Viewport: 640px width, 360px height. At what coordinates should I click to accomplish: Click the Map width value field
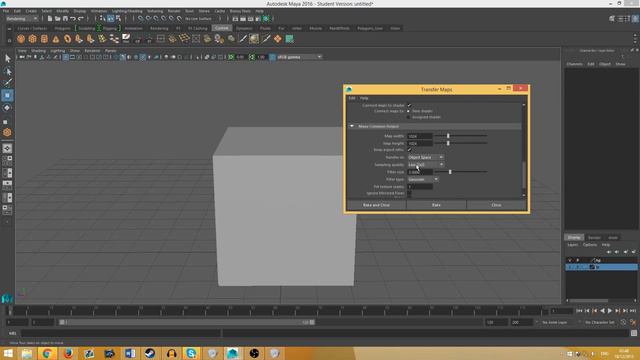tap(420, 136)
